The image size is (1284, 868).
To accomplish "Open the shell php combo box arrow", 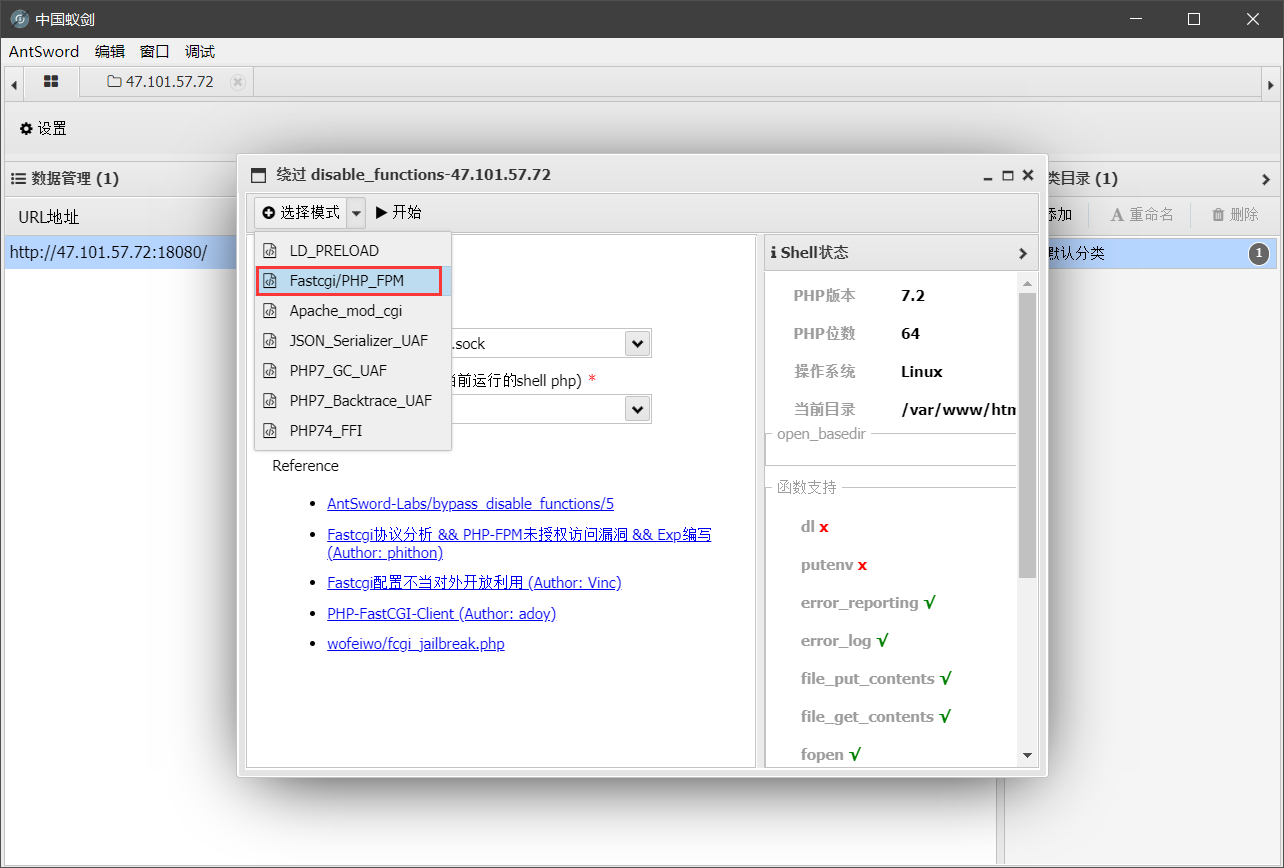I will pyautogui.click(x=637, y=409).
